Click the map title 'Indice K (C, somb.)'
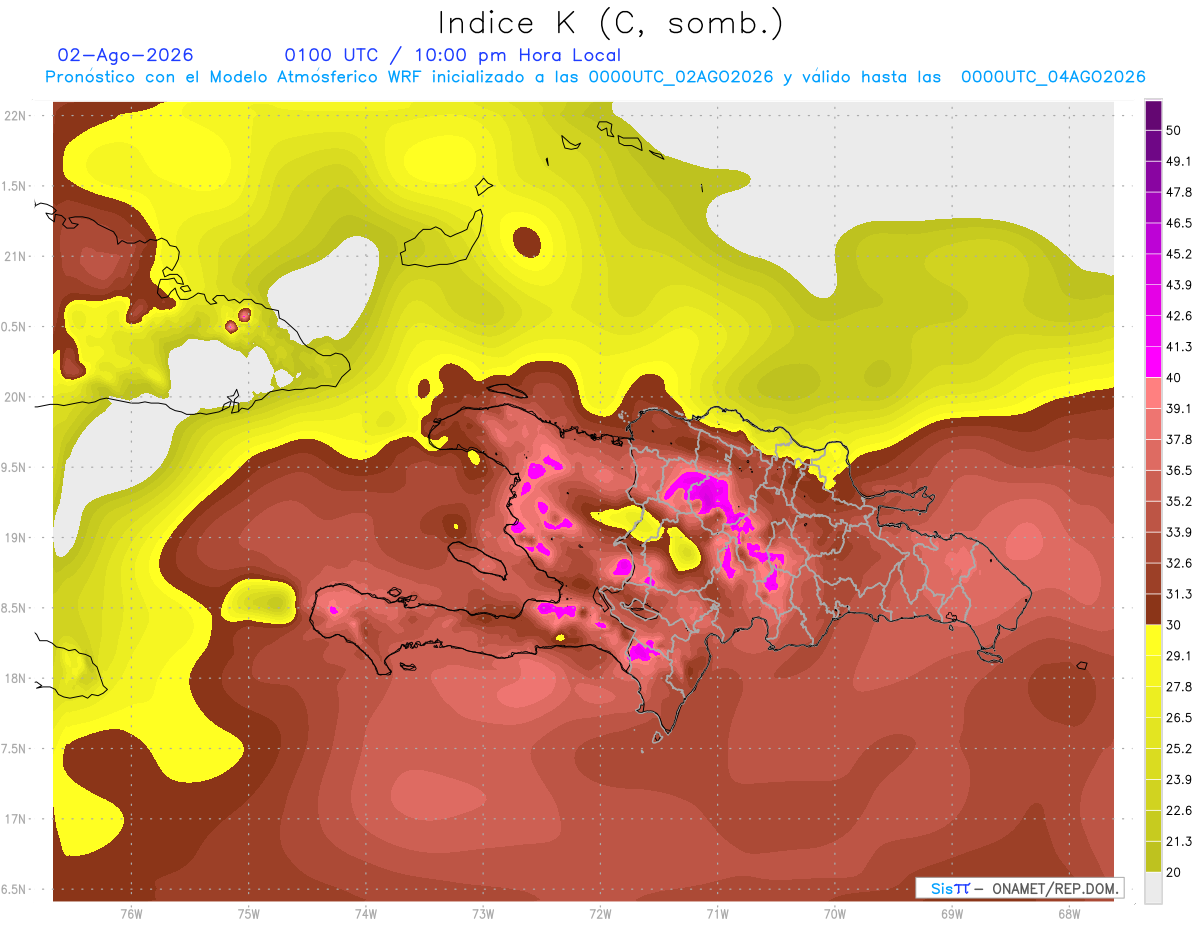Screen dimensions: 1200x927 point(610,23)
